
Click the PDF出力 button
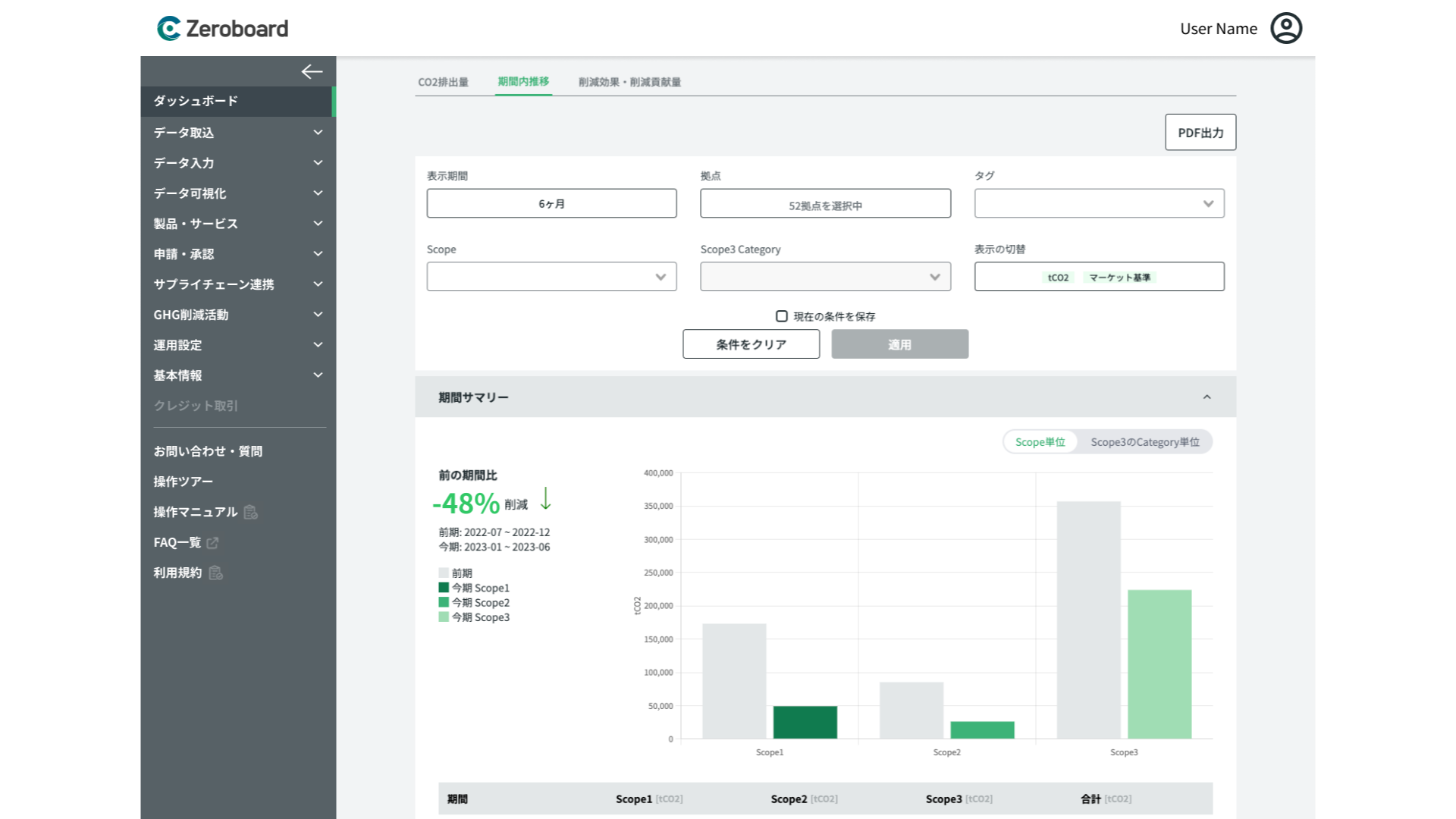(x=1200, y=133)
